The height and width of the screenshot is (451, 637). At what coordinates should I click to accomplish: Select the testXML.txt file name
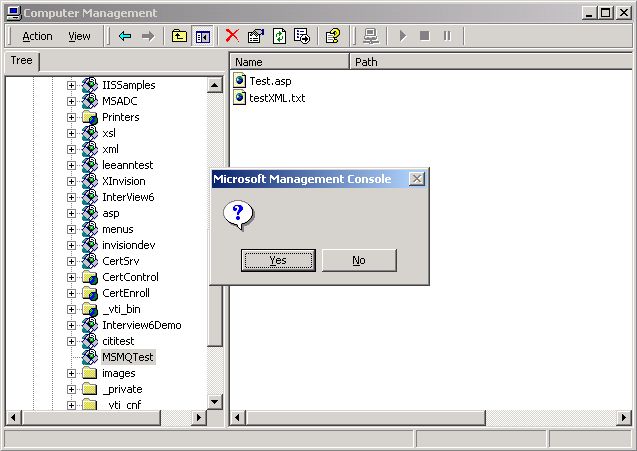pyautogui.click(x=277, y=98)
